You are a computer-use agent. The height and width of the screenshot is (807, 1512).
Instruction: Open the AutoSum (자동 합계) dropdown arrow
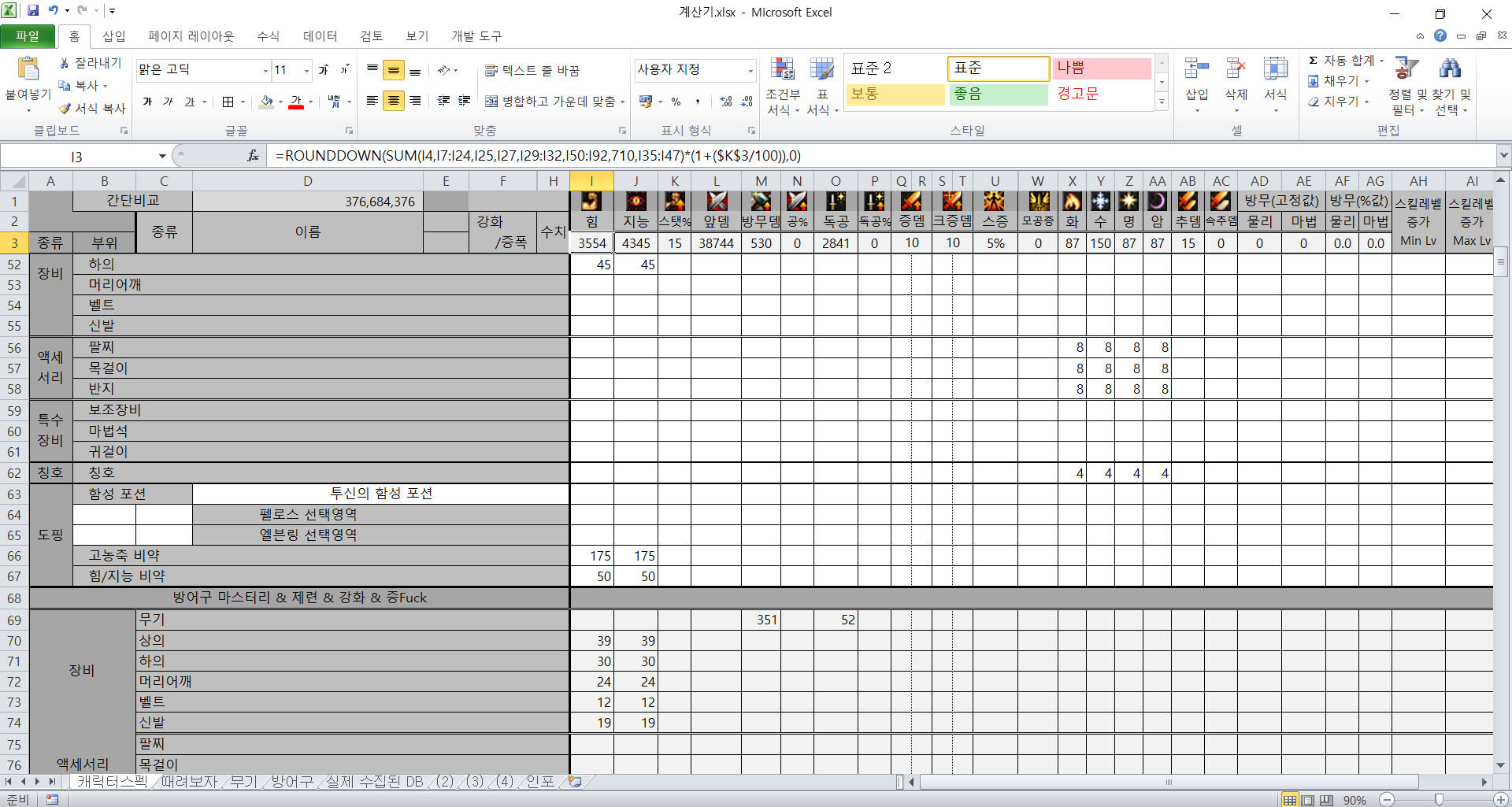[x=1382, y=61]
